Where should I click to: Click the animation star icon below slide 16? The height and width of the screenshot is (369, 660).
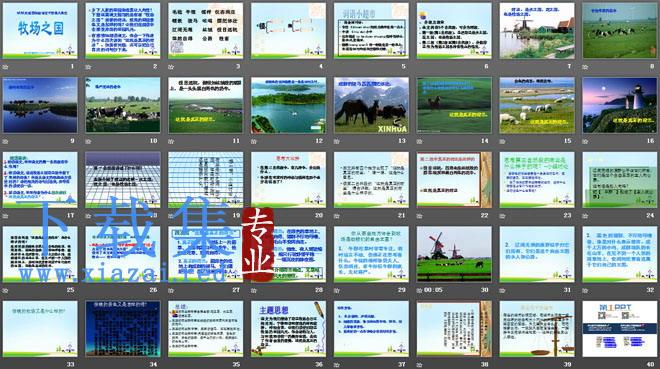pos(585,142)
